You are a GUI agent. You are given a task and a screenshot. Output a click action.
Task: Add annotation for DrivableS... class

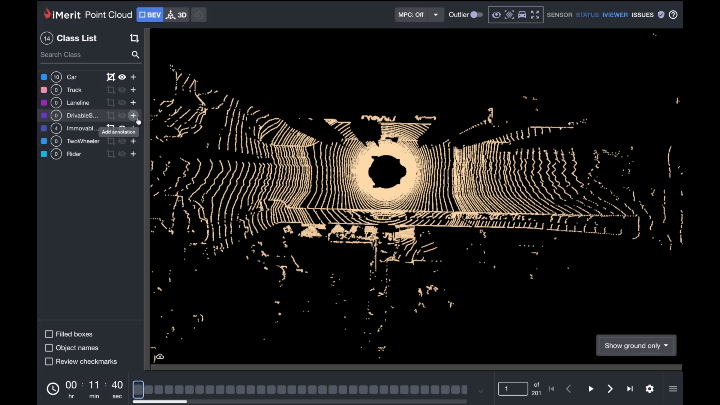pyautogui.click(x=133, y=115)
